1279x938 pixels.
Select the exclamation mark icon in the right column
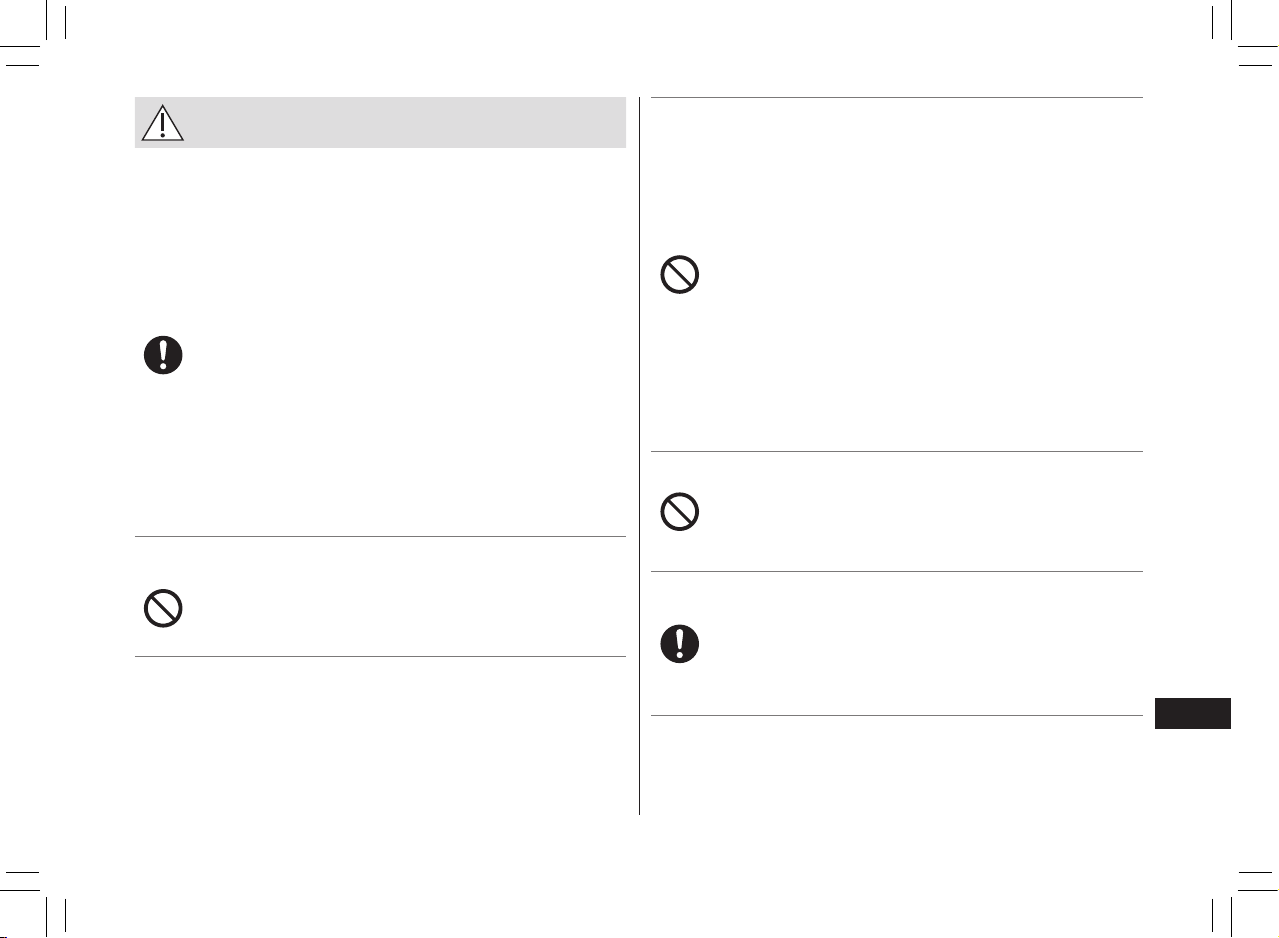coord(680,644)
